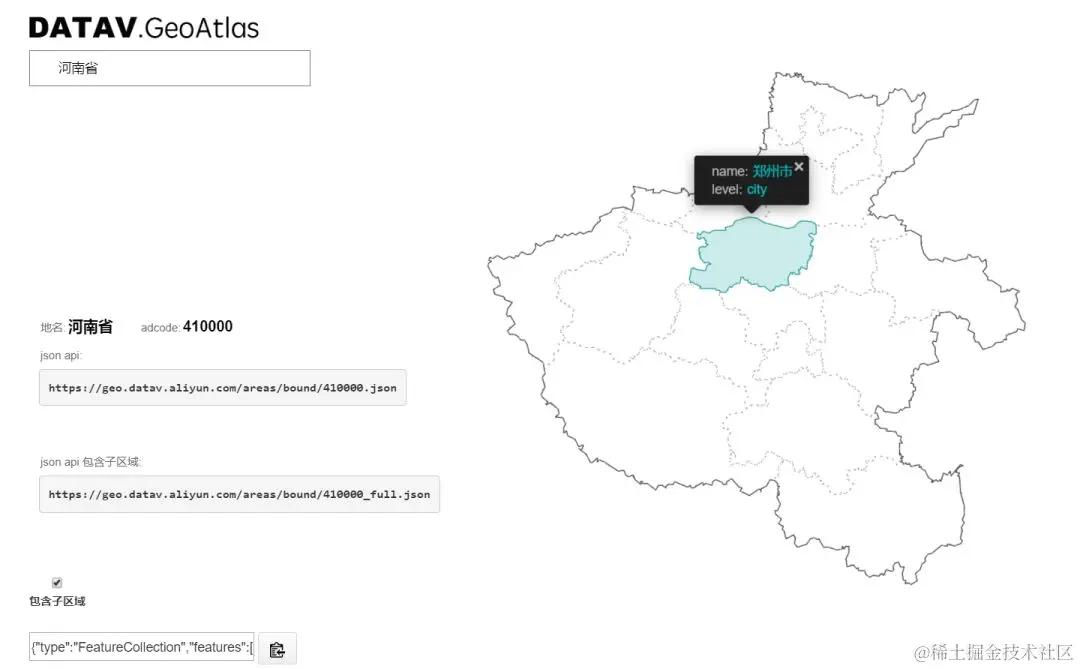Screen dimensions: 1080x669
Task: Click the FeatureCollection GeoJSON text field
Action: pos(142,647)
